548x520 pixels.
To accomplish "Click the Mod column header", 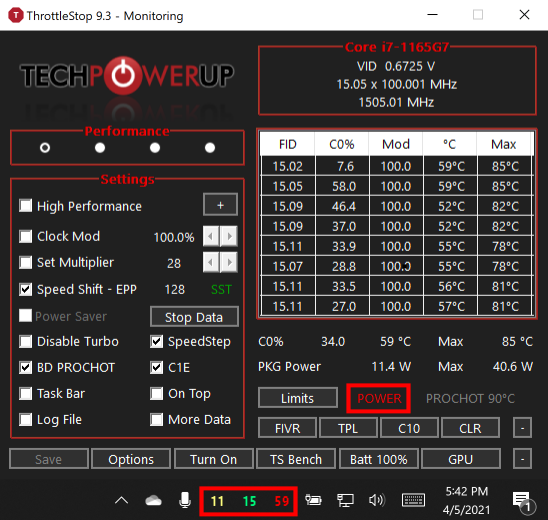I will (x=396, y=144).
